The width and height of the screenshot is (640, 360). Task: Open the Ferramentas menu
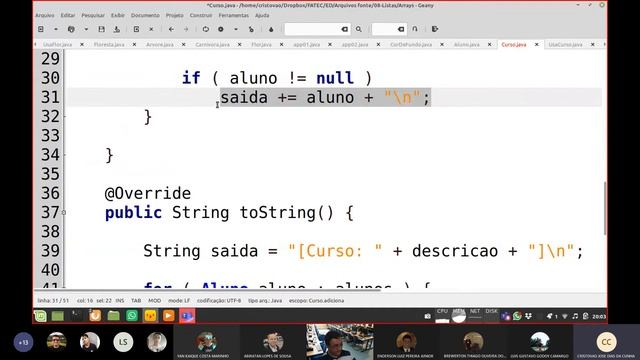[233, 16]
